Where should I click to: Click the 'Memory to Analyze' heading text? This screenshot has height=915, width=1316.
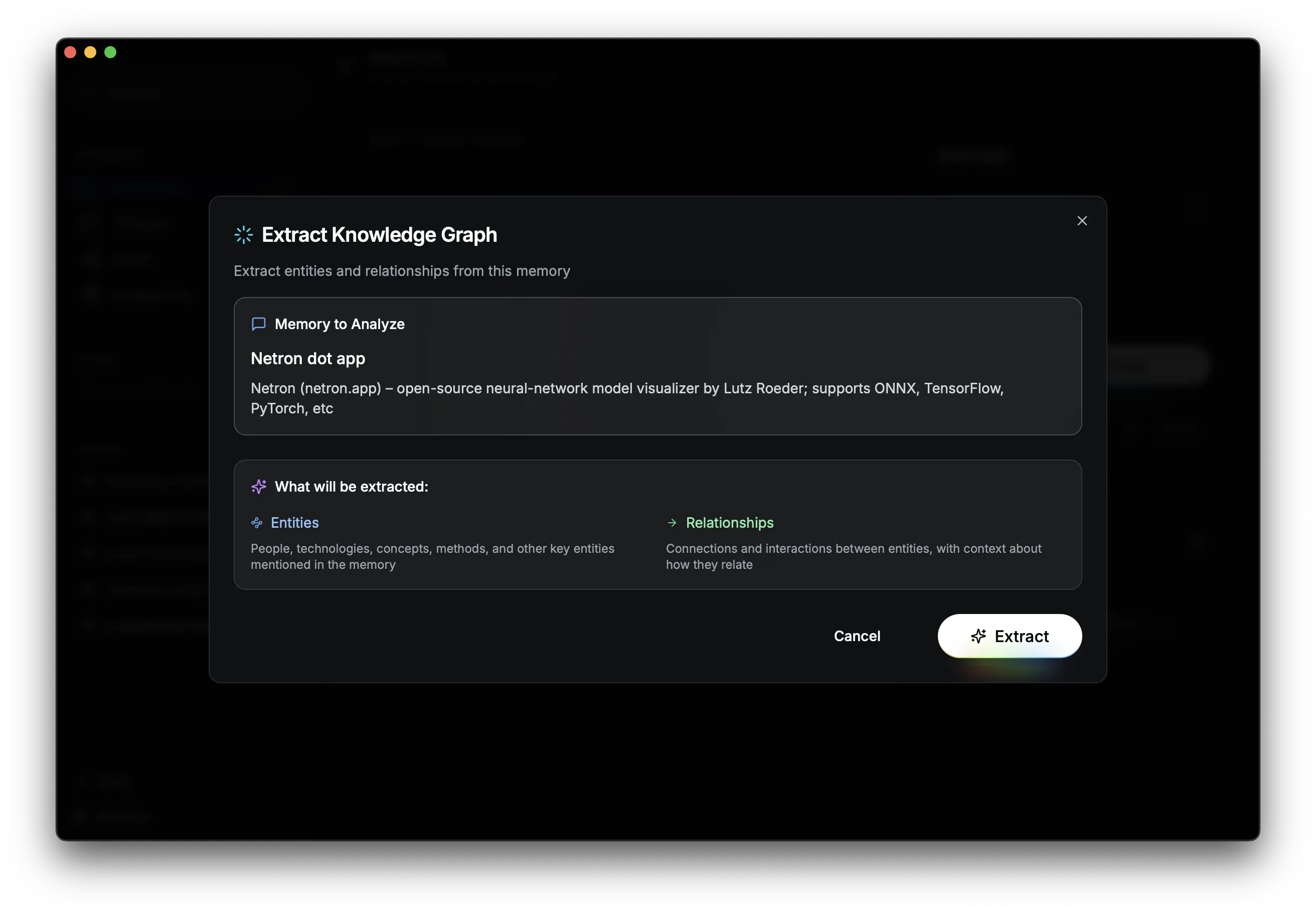coord(340,324)
